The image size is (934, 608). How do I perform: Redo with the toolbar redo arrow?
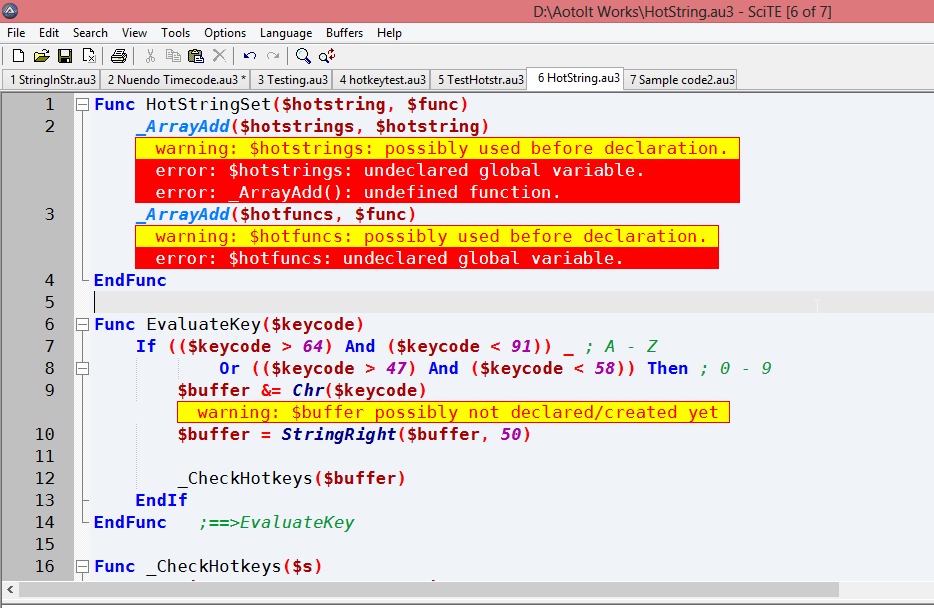(273, 56)
